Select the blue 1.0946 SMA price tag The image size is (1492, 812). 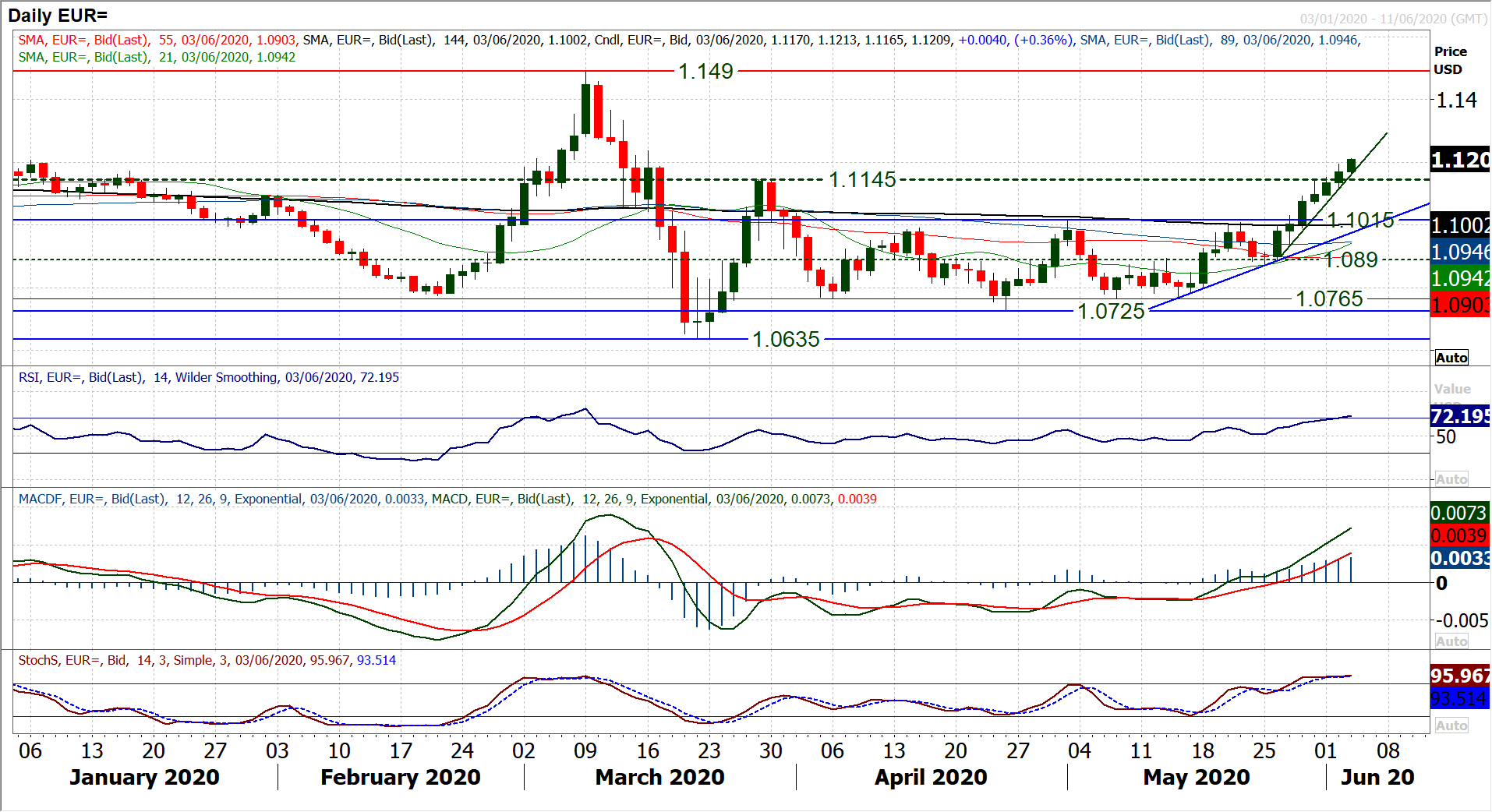click(1460, 252)
